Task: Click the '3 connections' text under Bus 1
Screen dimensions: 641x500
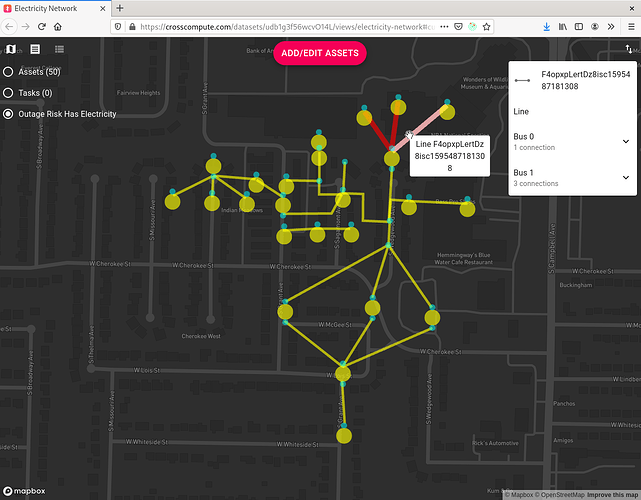Action: tap(536, 184)
